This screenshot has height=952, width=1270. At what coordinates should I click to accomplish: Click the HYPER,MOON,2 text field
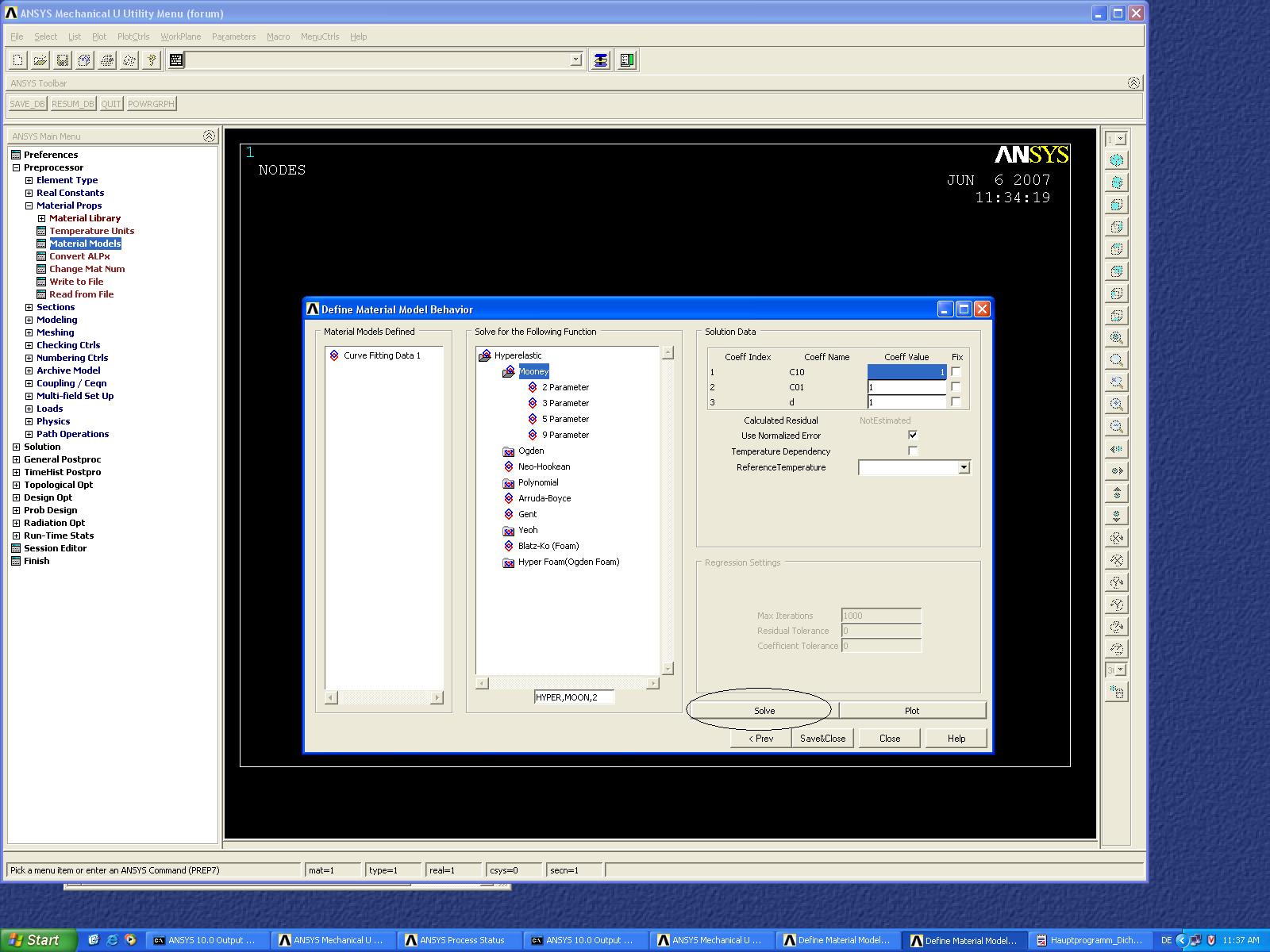coord(574,697)
